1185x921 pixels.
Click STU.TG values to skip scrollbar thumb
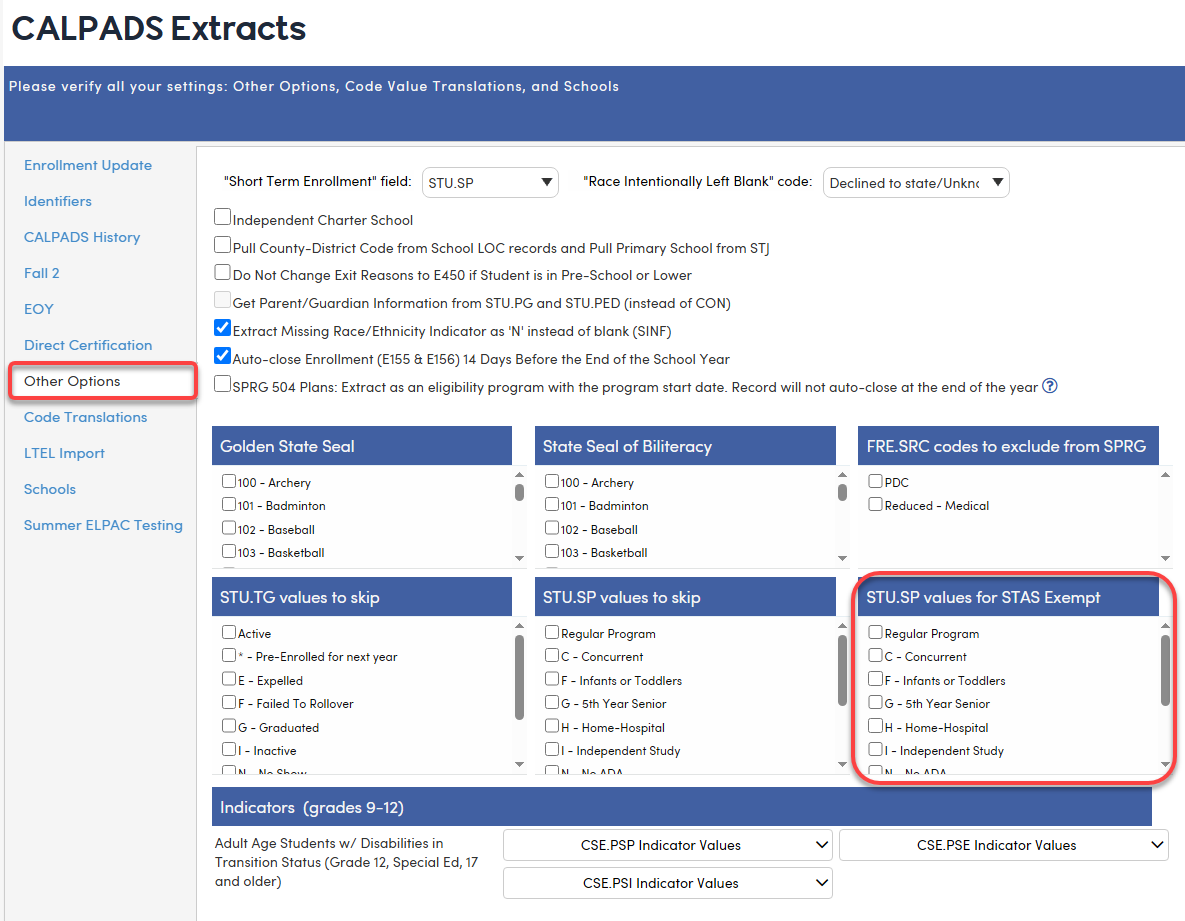pos(519,677)
